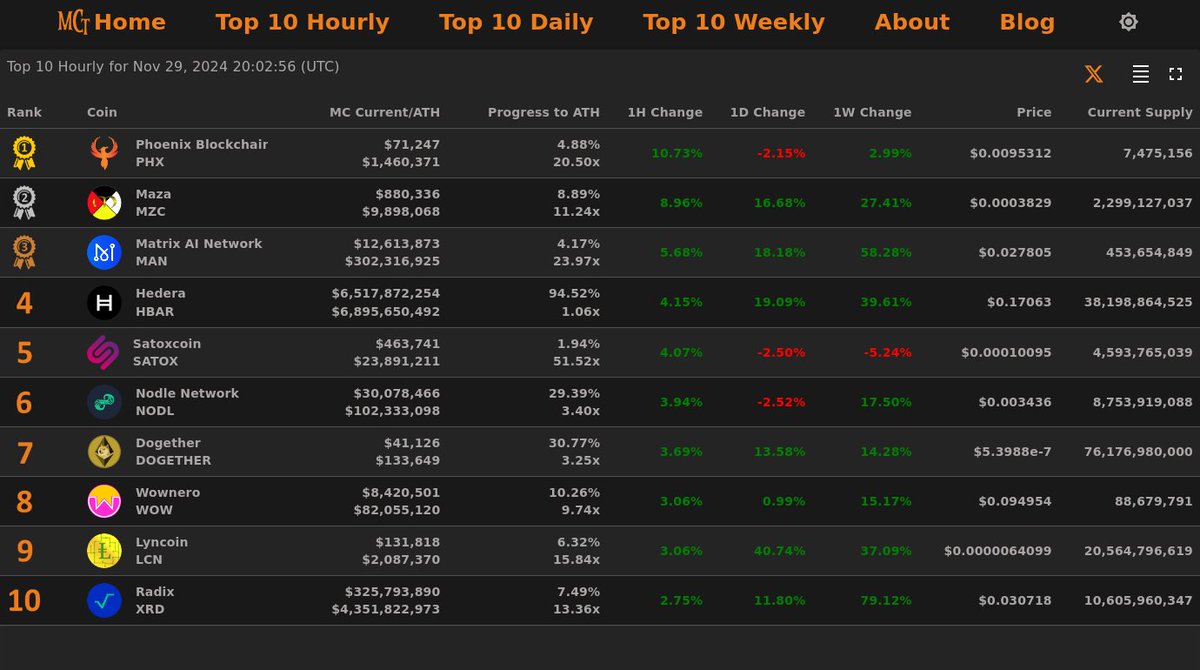Open the Maza coin name link
Screen dimensions: 1200x670
tap(153, 194)
